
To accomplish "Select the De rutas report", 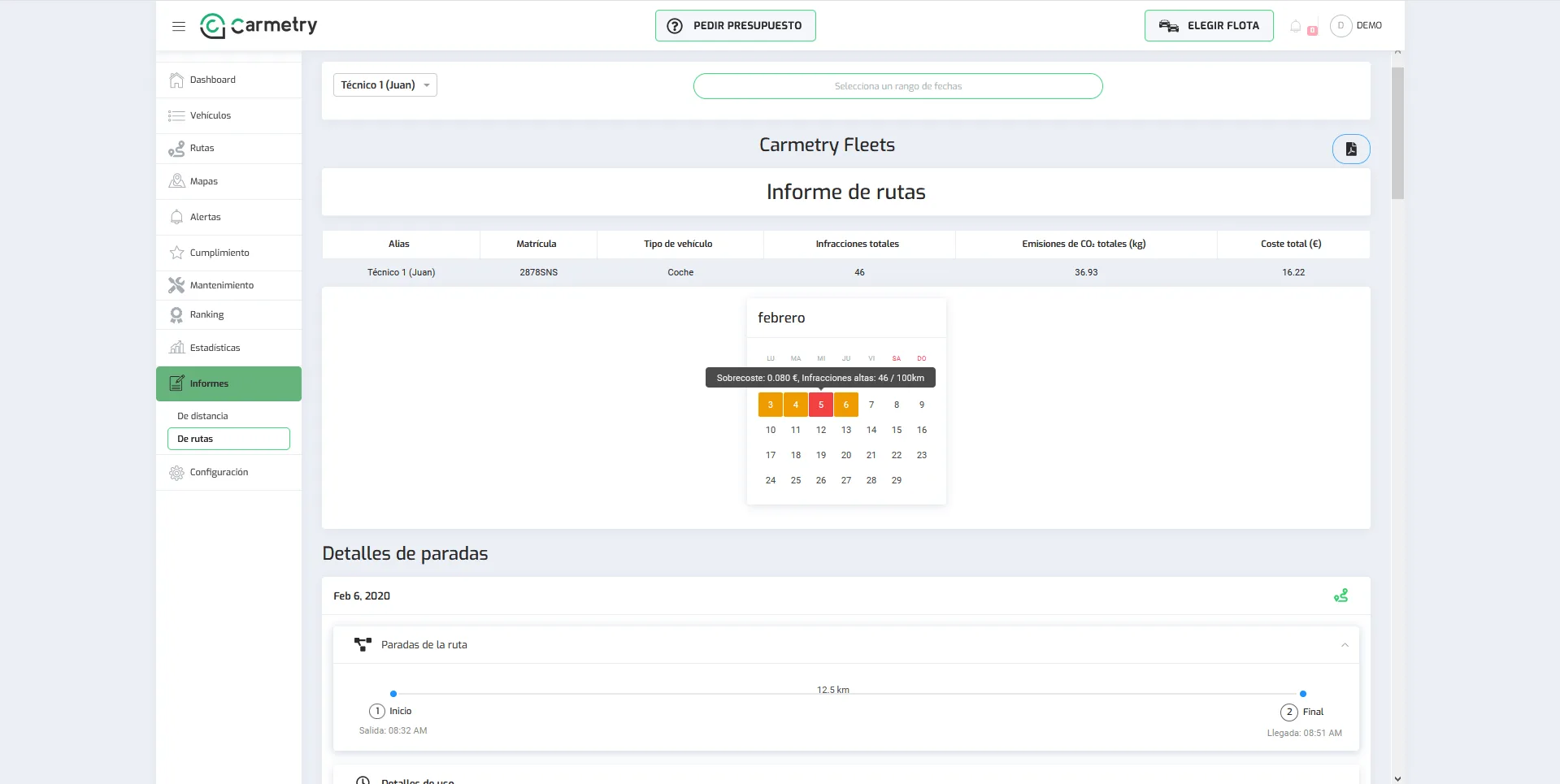I will coord(228,439).
